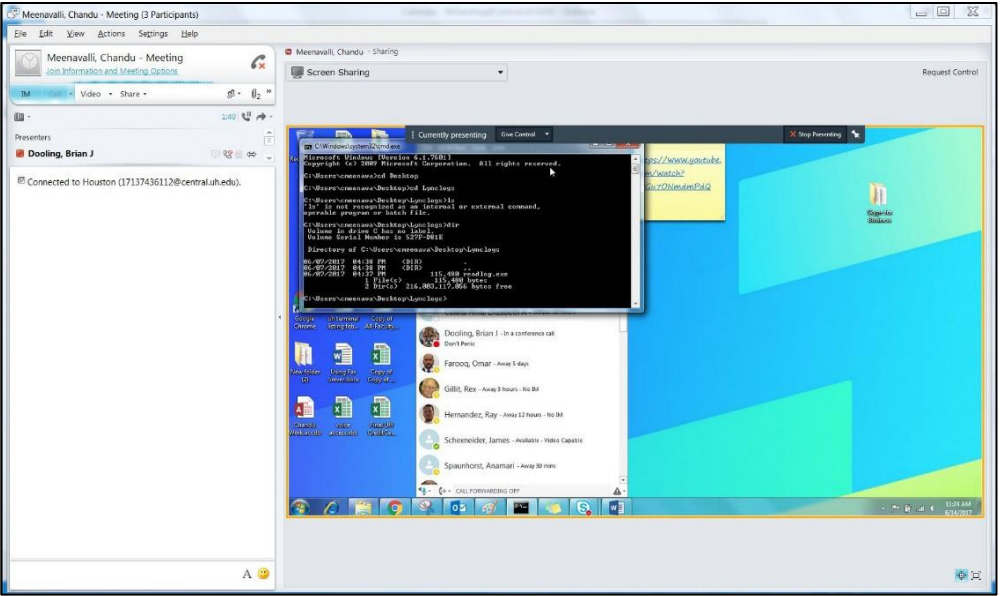Expand the Video dropdown arrow
1000x596 pixels.
tap(110, 94)
